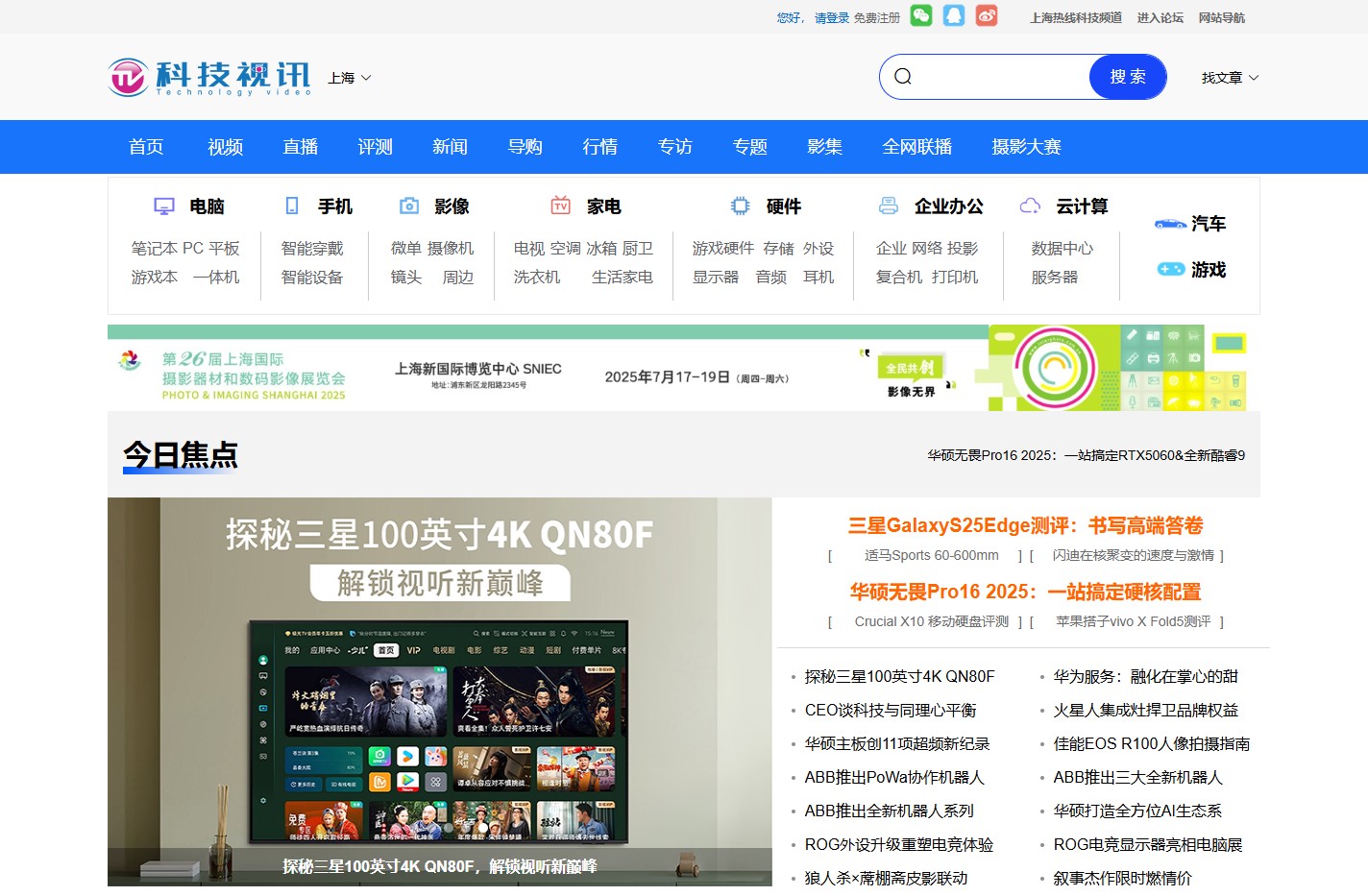Go to the 专访 nav tab

click(675, 147)
